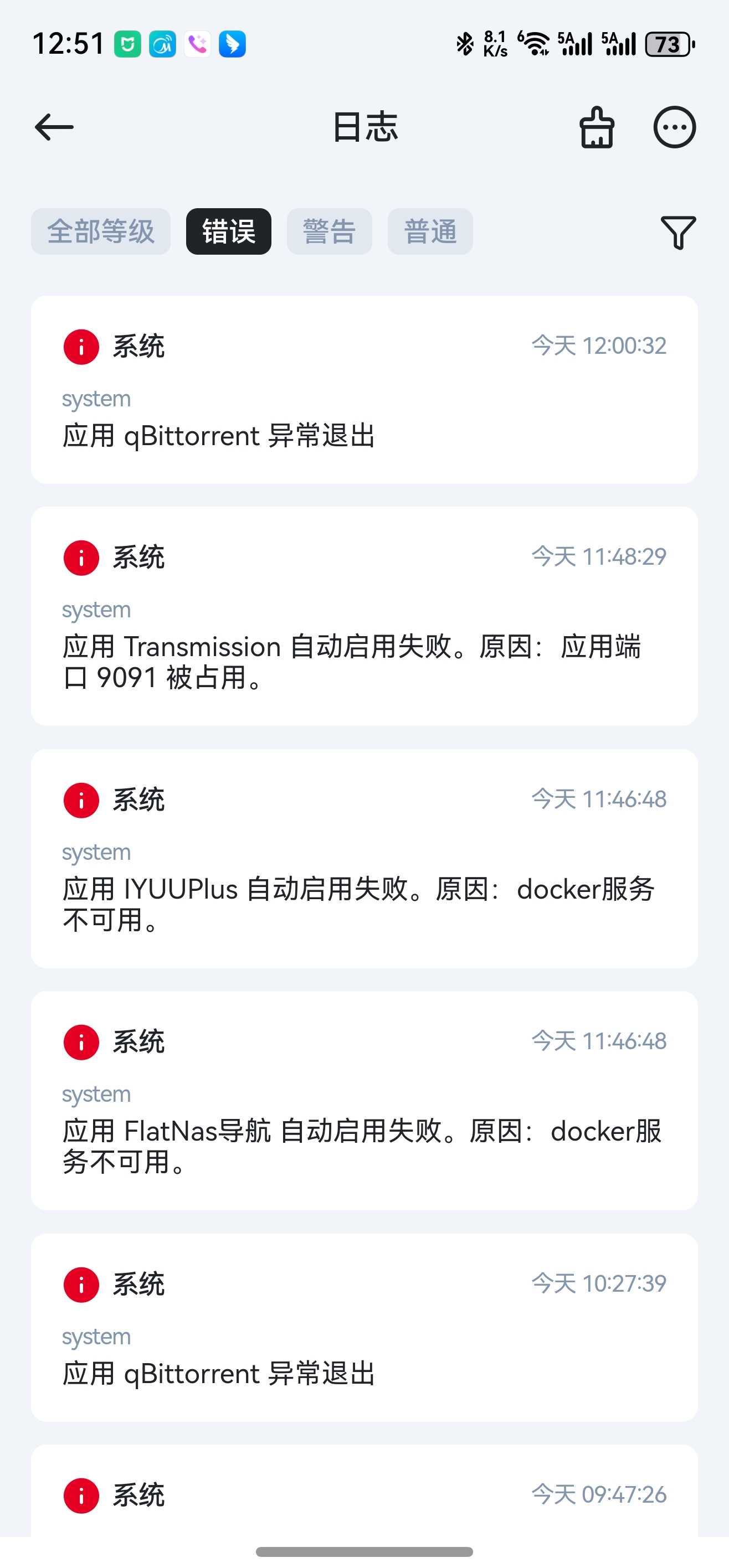Tap the battery indicator in status bar
This screenshot has width=729, height=1568.
(669, 44)
